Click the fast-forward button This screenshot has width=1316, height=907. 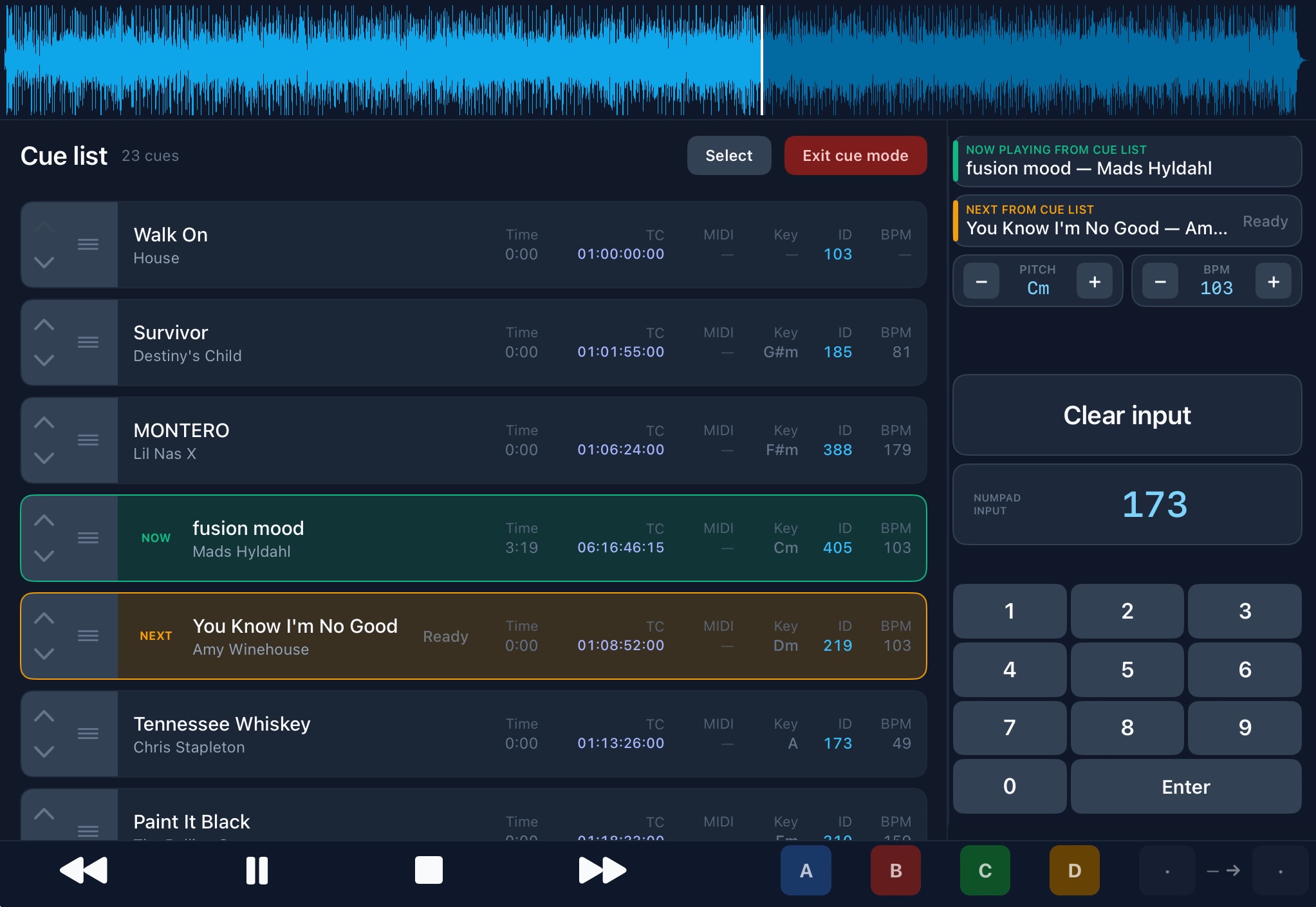[602, 870]
